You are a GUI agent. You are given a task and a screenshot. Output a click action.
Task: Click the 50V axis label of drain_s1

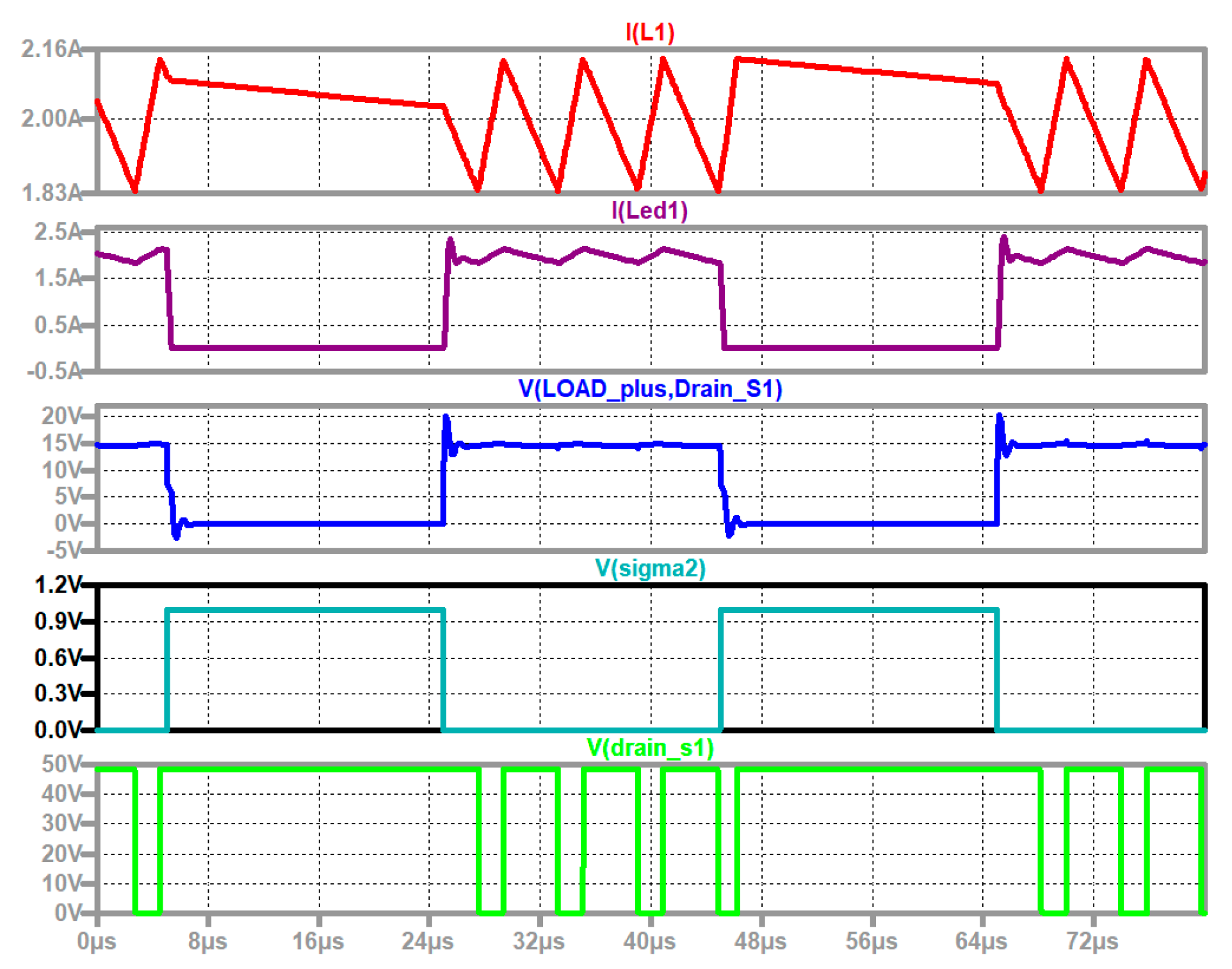[61, 764]
